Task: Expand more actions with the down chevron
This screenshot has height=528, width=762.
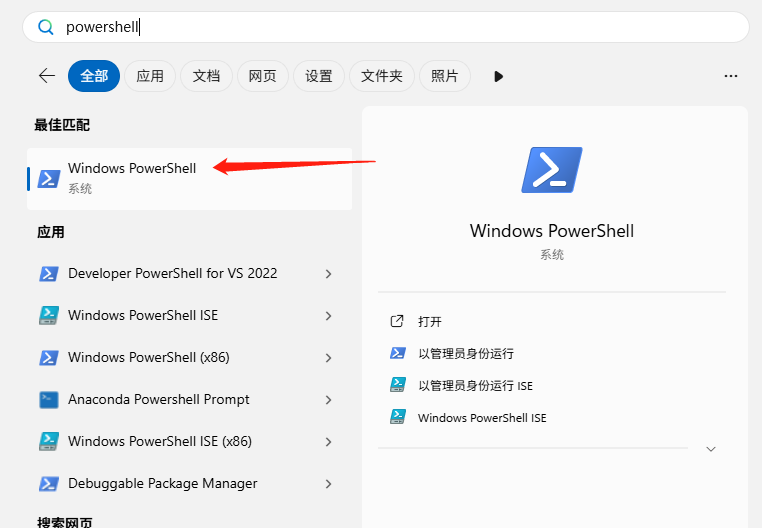Action: [710, 449]
